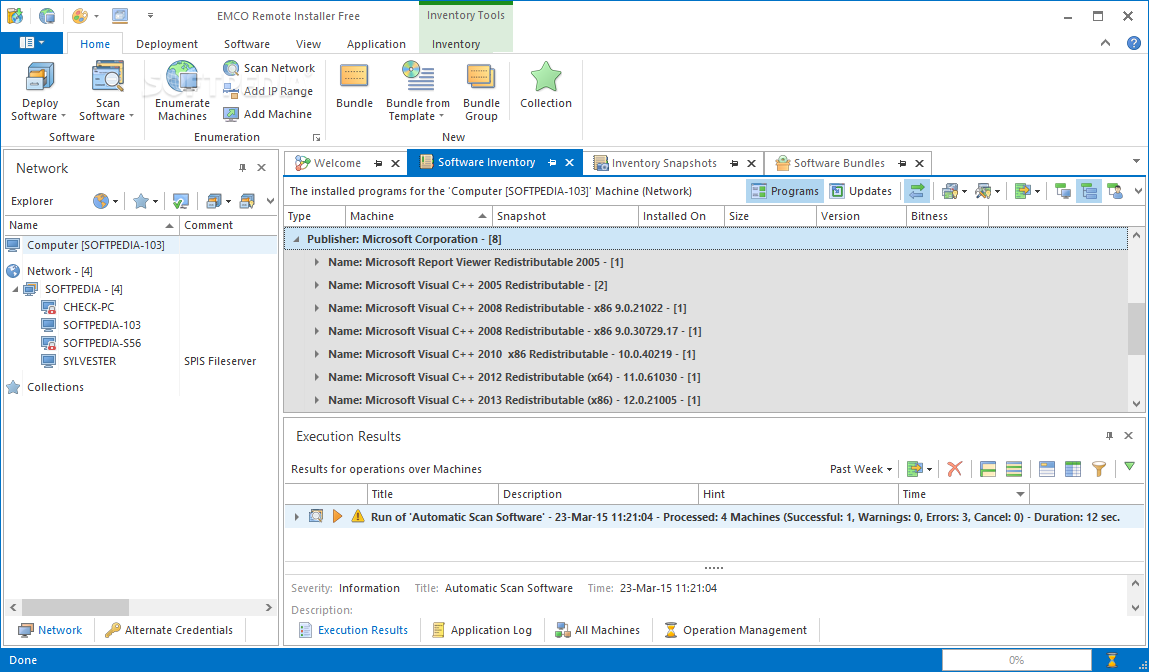This screenshot has width=1149, height=672.
Task: Toggle the single-row layout icon in Execution Results
Action: (988, 469)
